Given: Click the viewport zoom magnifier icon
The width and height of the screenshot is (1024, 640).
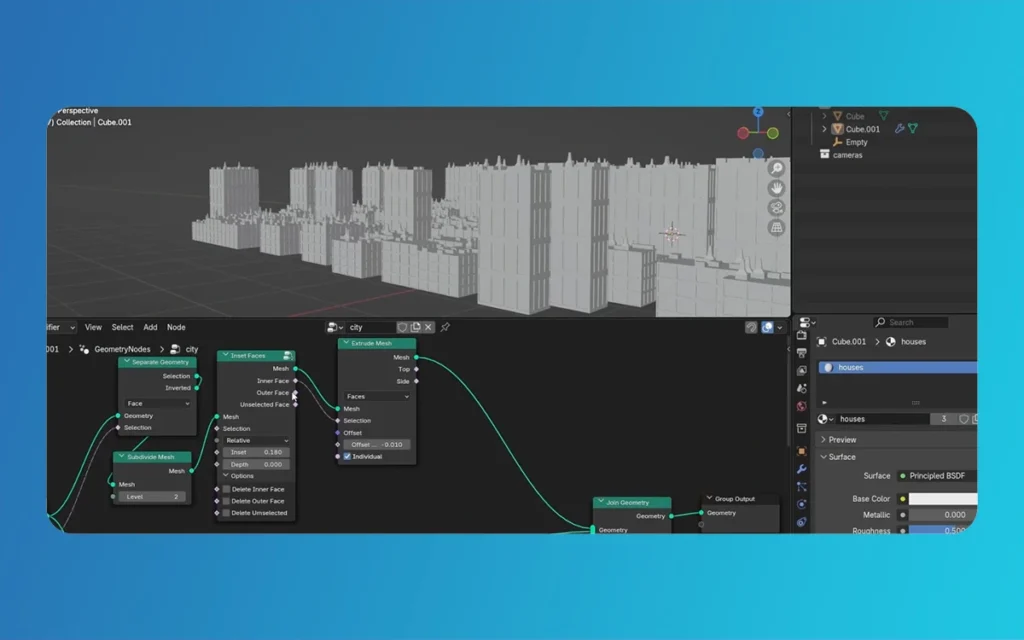Looking at the screenshot, I should (776, 168).
